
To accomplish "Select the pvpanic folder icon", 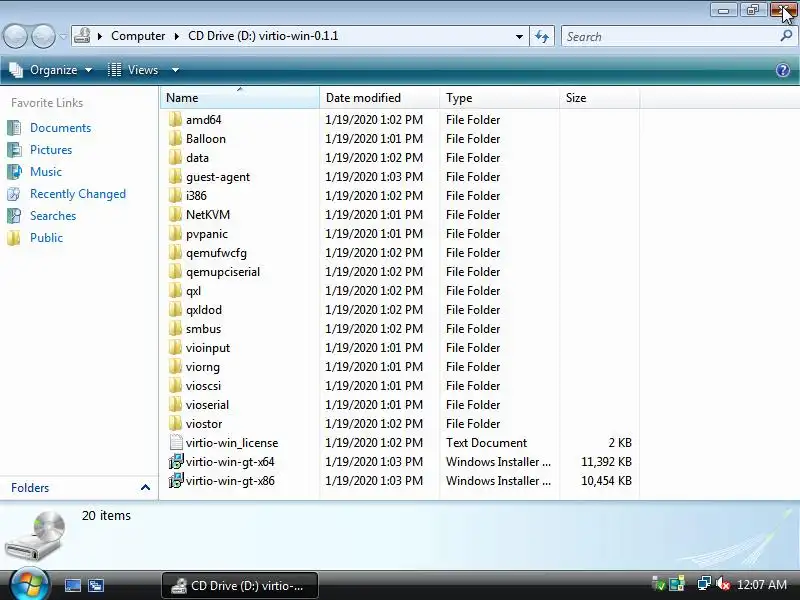I will (175, 234).
